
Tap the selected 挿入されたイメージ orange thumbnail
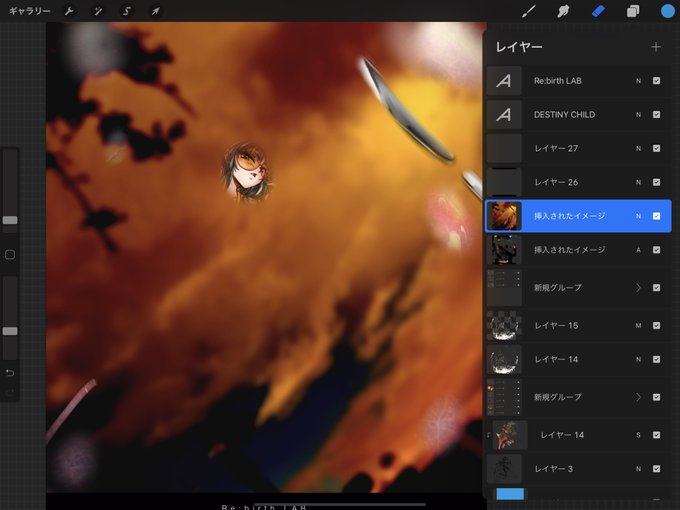click(504, 216)
